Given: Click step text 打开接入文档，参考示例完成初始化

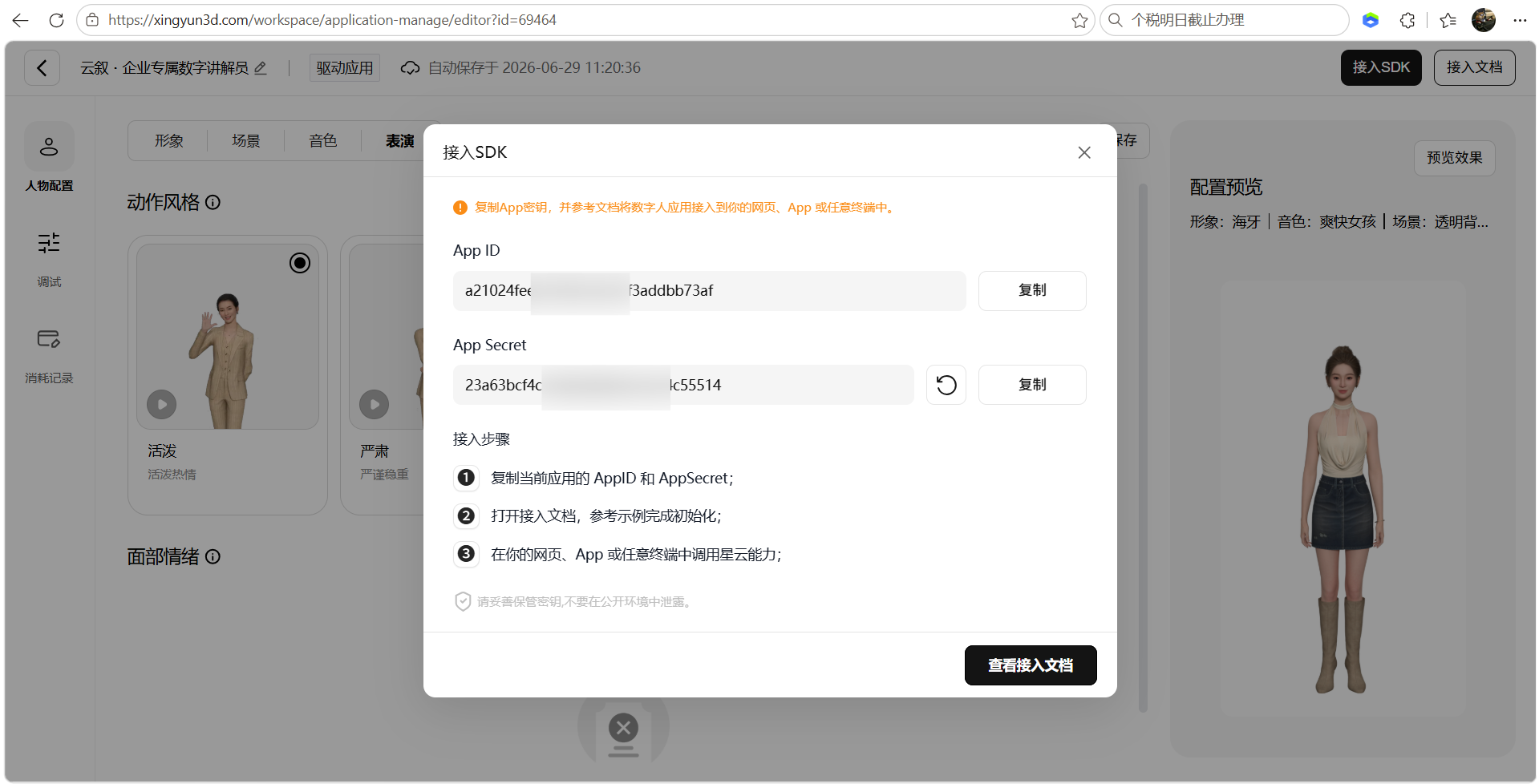Looking at the screenshot, I should click(606, 516).
